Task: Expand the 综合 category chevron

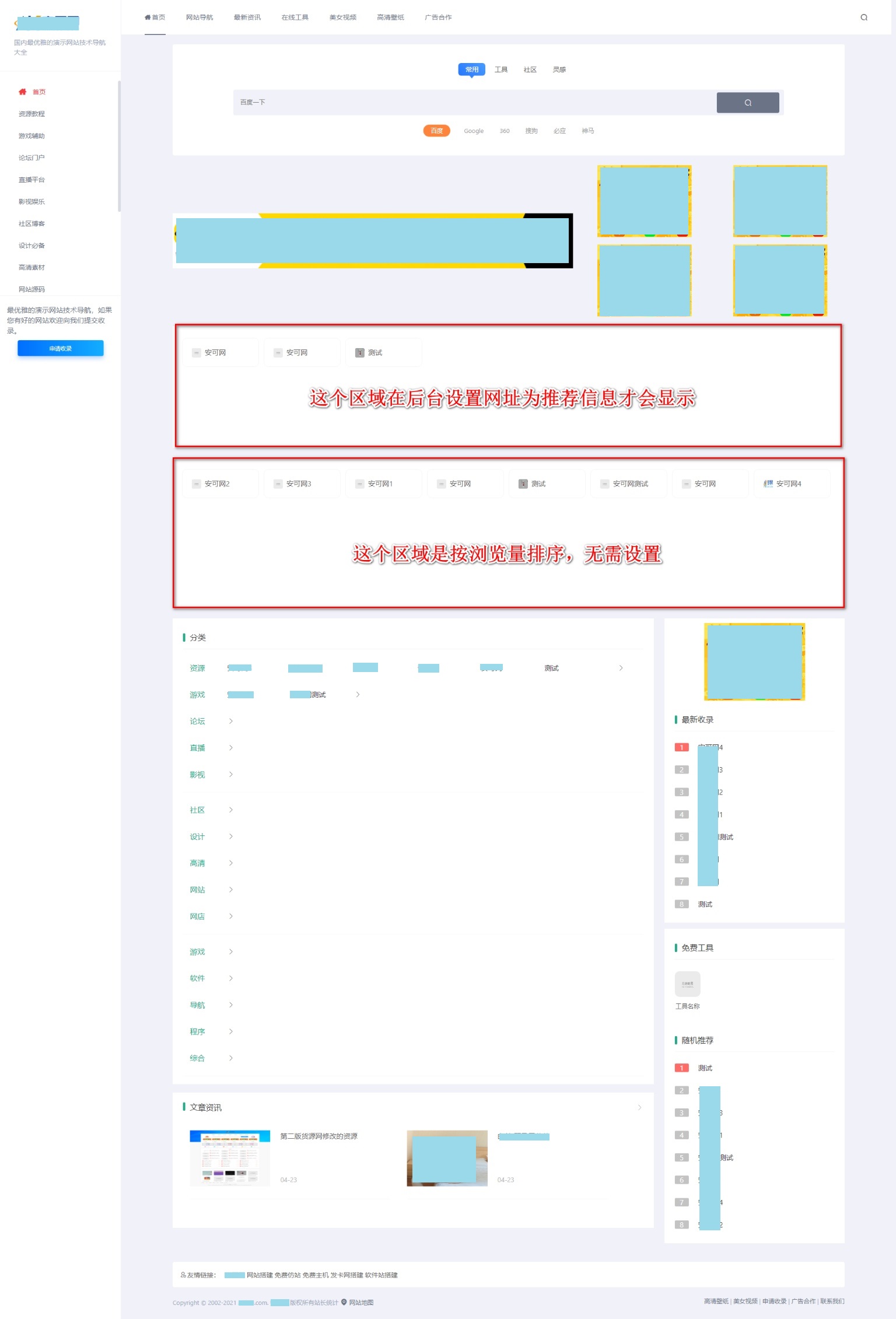Action: click(231, 1058)
